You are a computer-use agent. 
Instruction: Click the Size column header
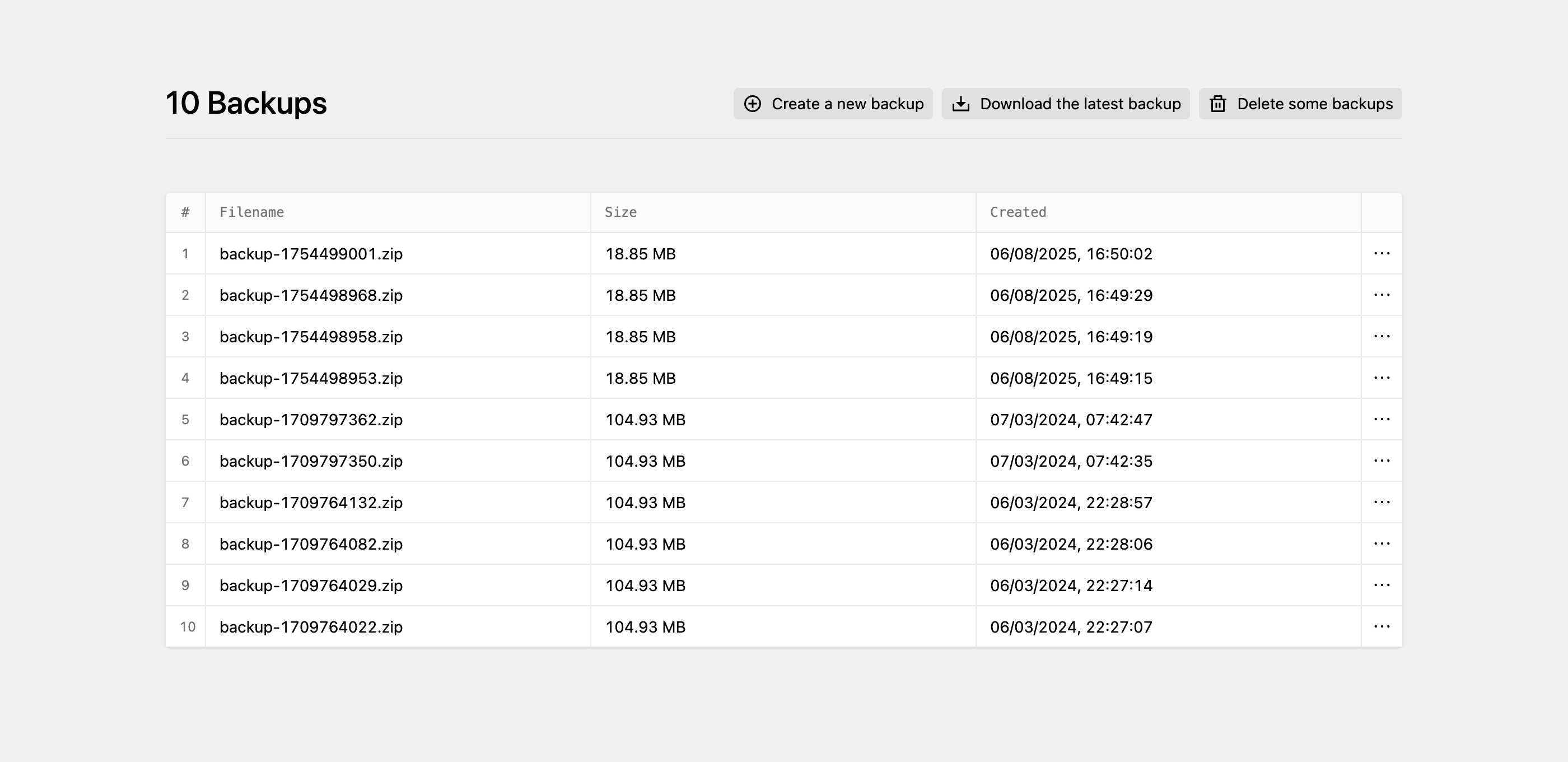620,212
